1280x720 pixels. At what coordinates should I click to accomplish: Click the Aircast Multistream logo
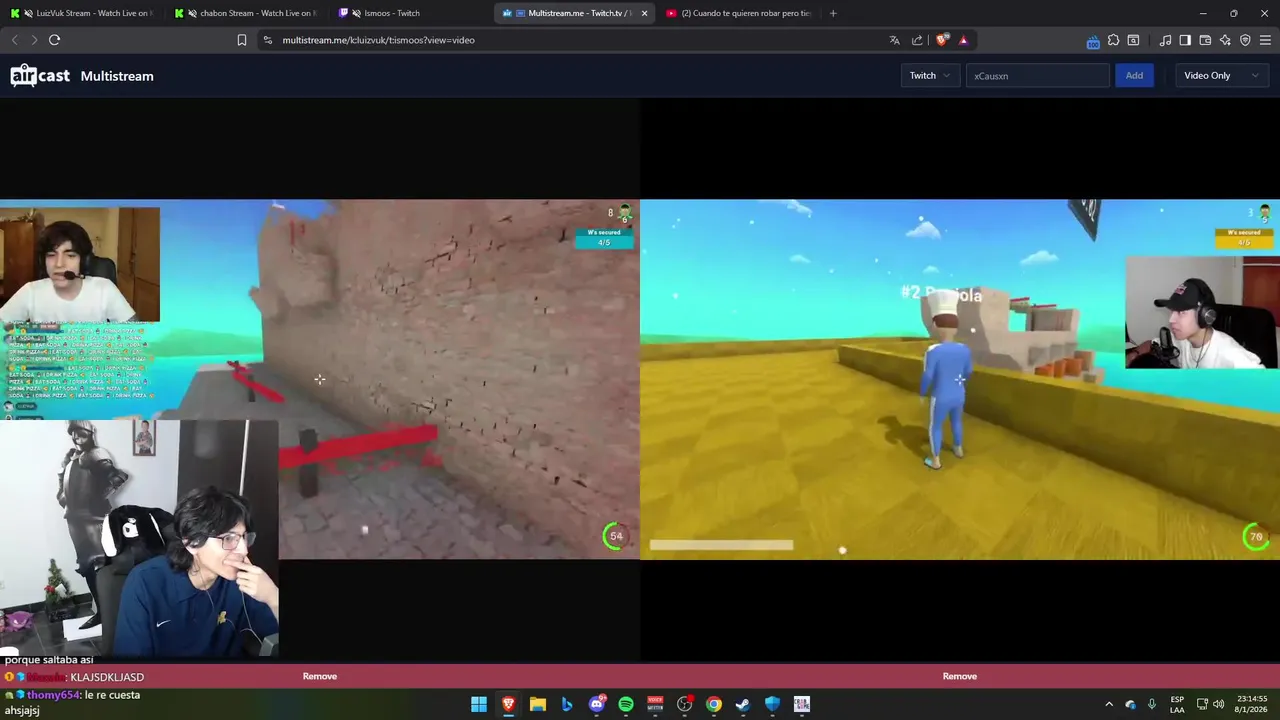pyautogui.click(x=82, y=76)
